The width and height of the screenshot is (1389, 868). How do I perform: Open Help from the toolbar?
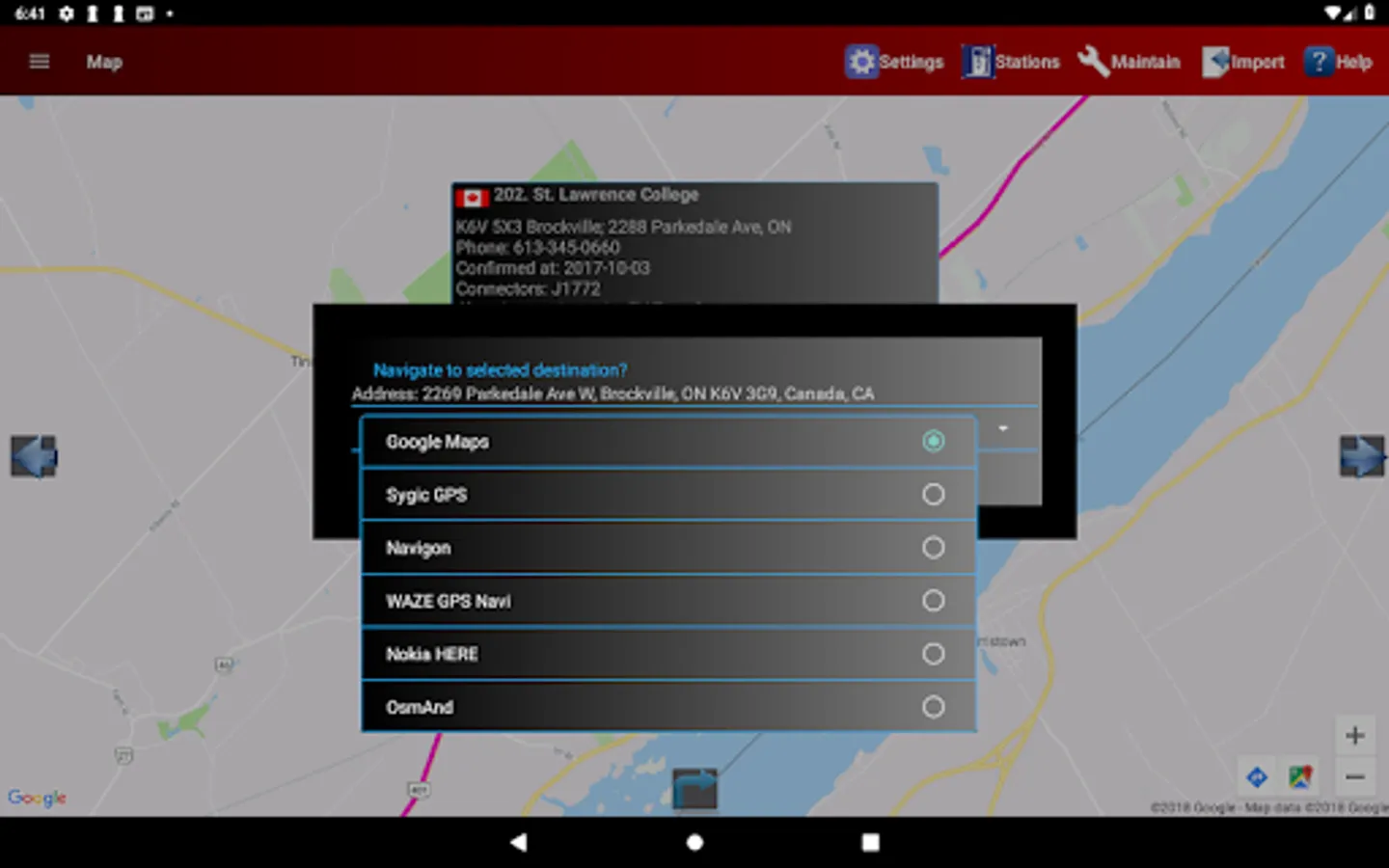(1338, 62)
